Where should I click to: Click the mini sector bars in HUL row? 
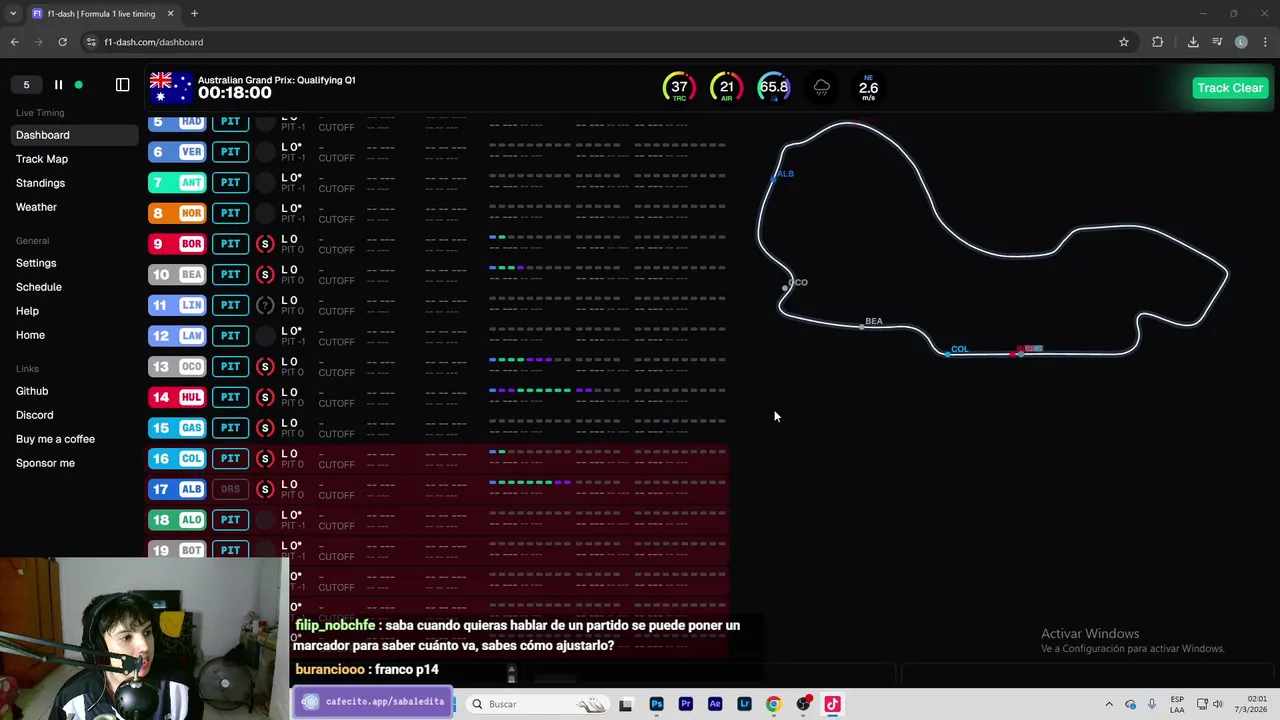click(608, 390)
